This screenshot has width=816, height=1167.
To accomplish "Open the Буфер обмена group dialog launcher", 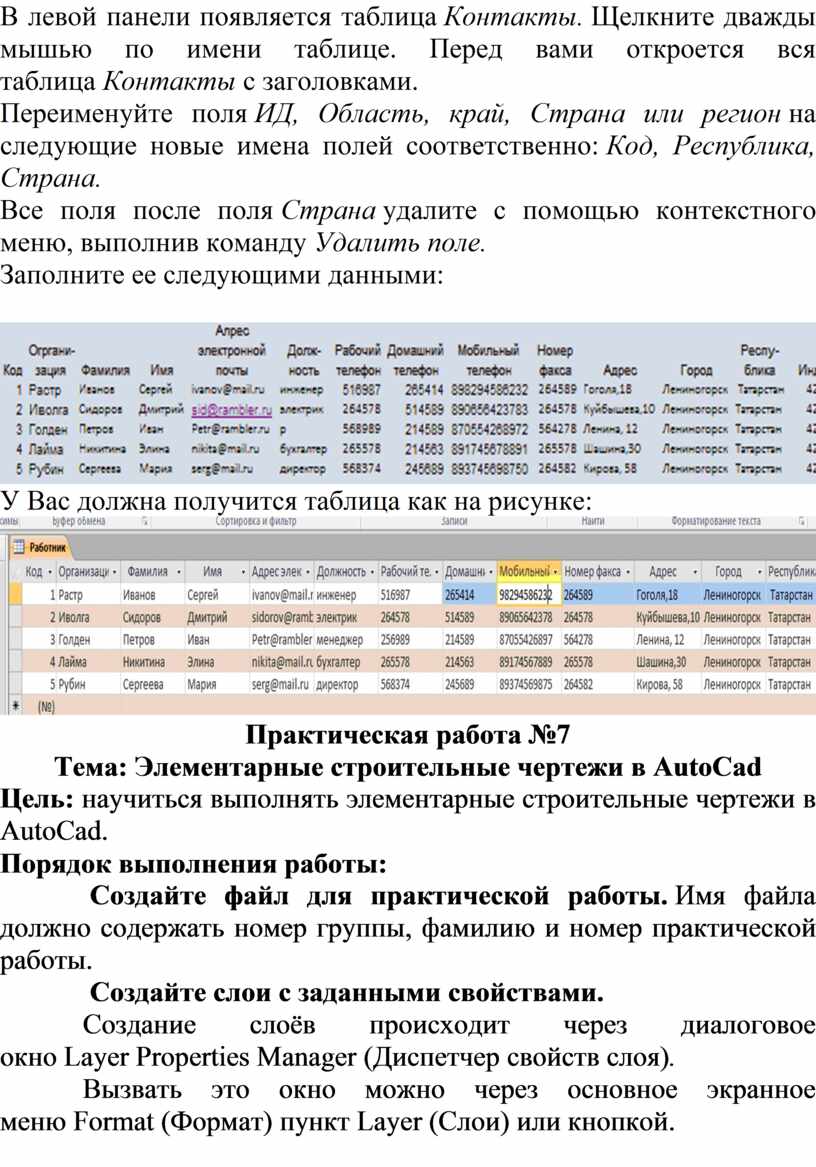I will pos(144,522).
